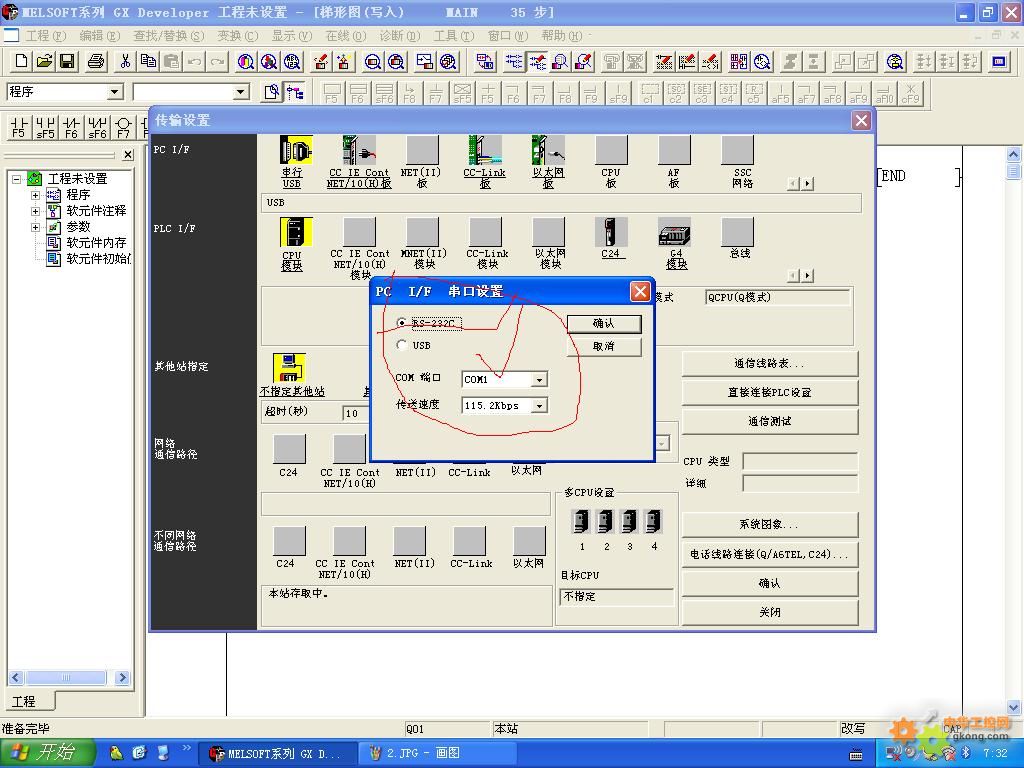Image resolution: width=1024 pixels, height=768 pixels.
Task: Expand the 程序 node in project tree
Action: pos(35,195)
